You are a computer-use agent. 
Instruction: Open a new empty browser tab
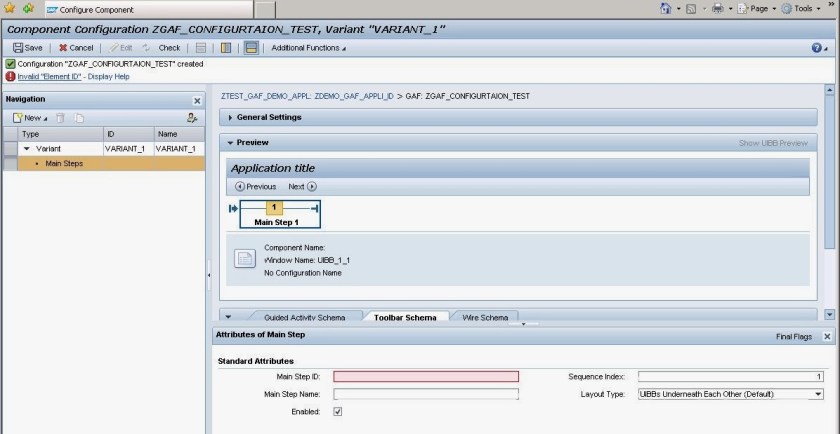click(264, 10)
